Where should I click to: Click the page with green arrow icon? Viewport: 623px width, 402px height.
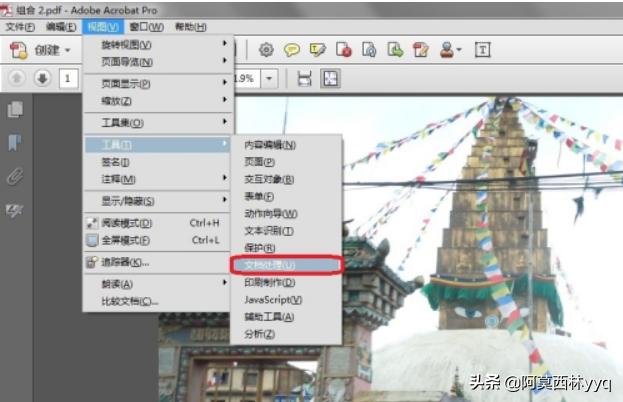(x=395, y=50)
